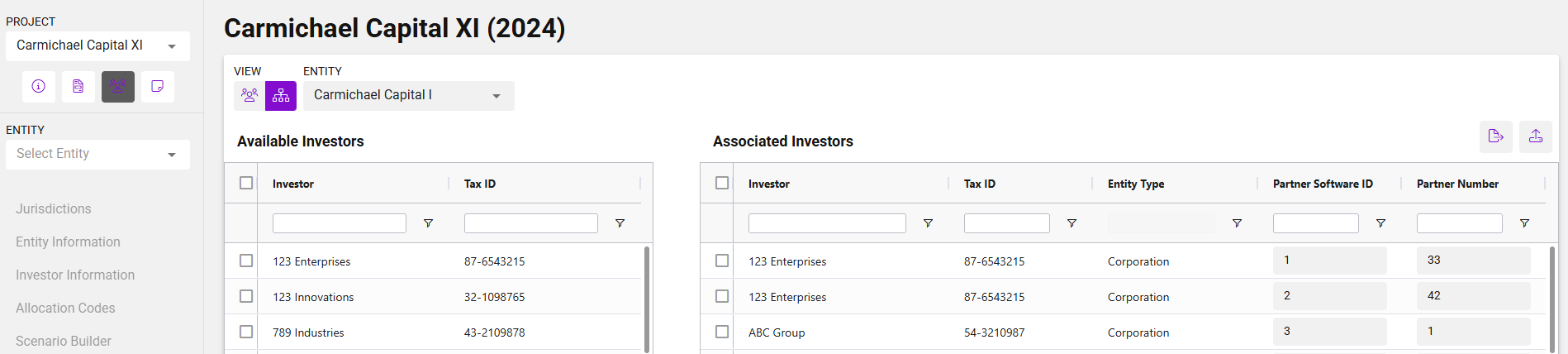Click the Available Investors name filter field

pos(340,223)
